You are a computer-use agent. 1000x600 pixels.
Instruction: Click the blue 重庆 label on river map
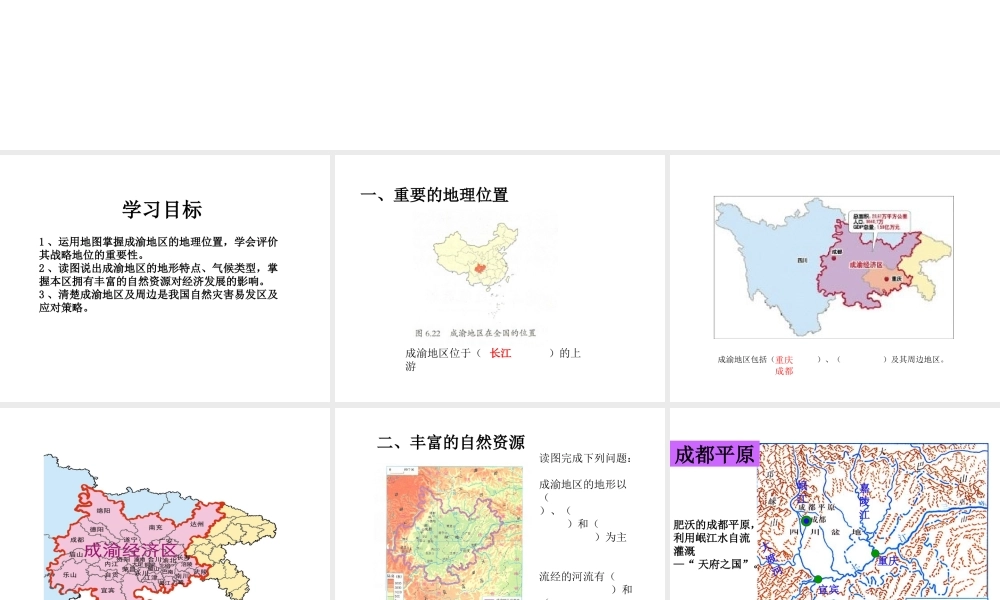click(x=888, y=561)
